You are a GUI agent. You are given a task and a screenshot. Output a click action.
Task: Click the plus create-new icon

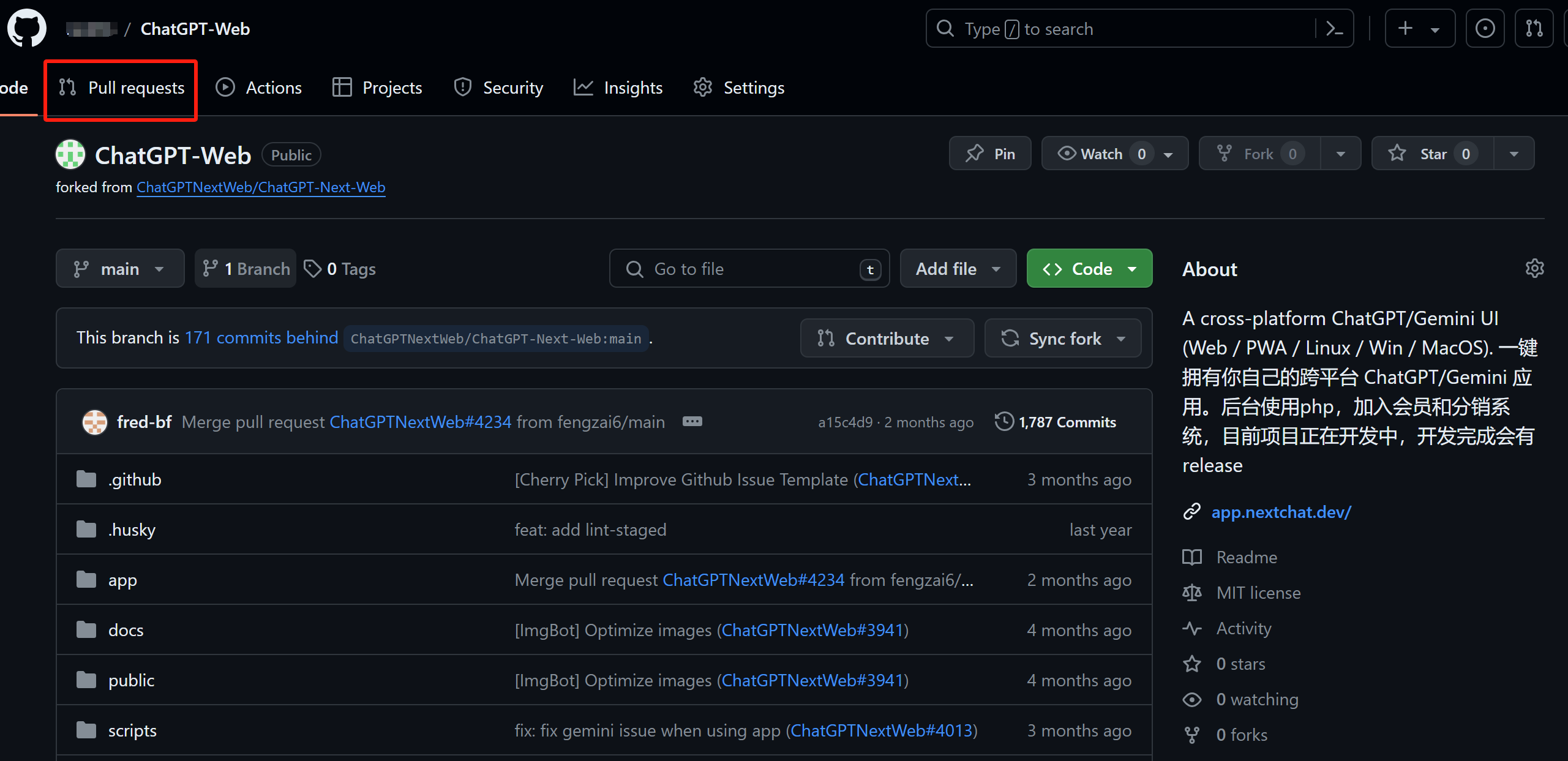(1406, 28)
